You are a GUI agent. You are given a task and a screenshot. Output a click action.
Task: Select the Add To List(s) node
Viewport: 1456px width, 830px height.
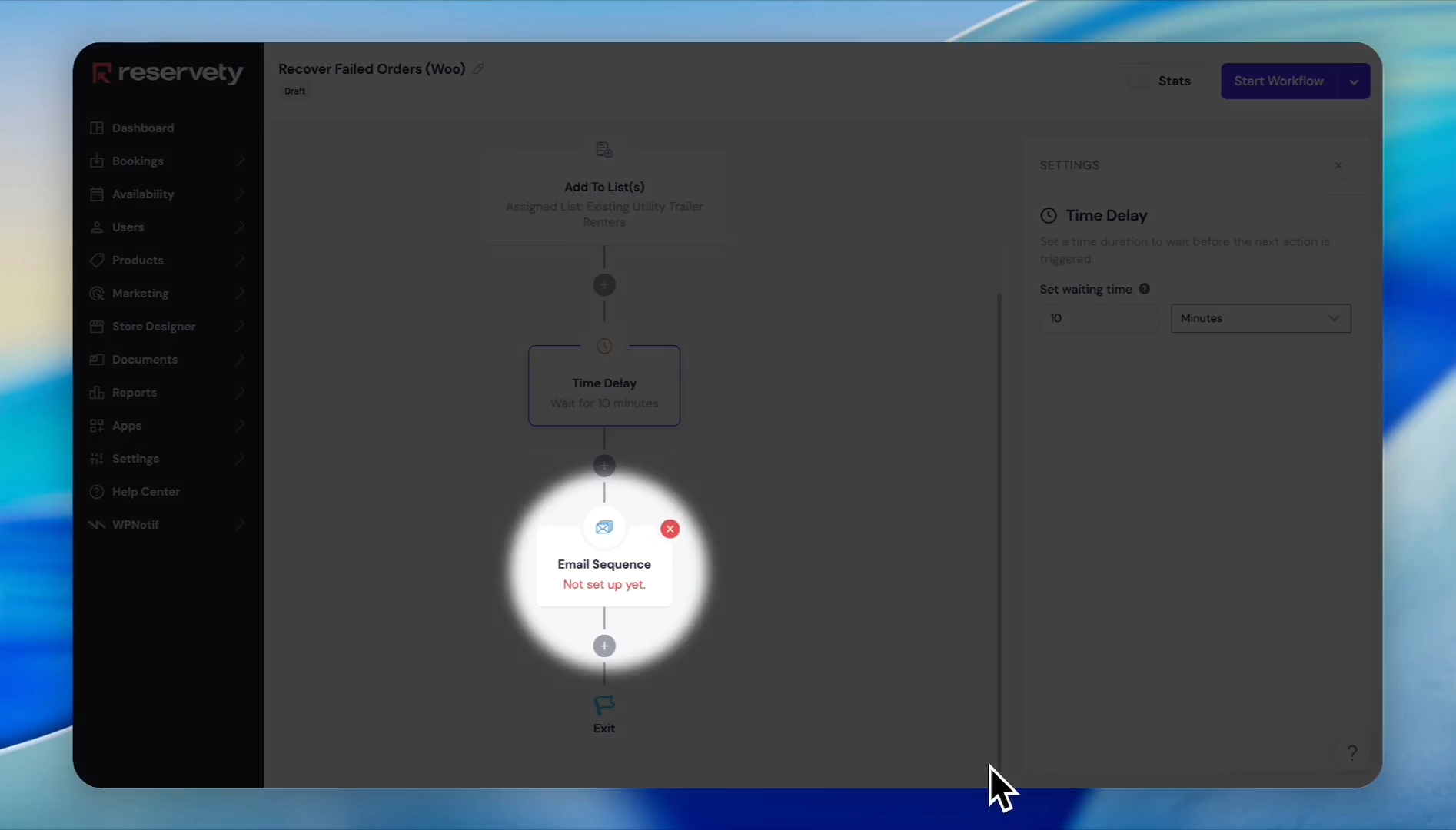pyautogui.click(x=604, y=198)
